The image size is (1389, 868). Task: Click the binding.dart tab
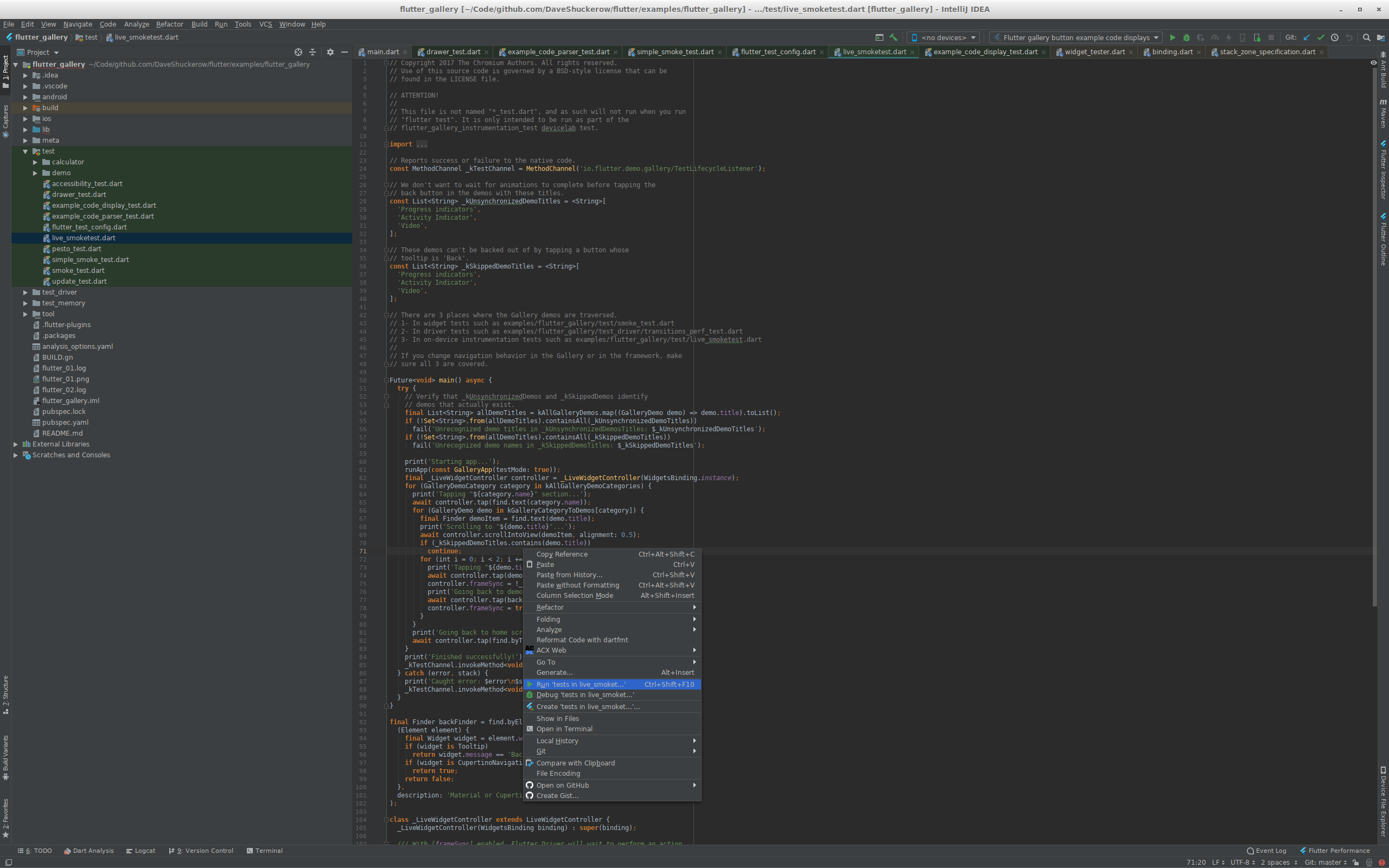[1170, 51]
